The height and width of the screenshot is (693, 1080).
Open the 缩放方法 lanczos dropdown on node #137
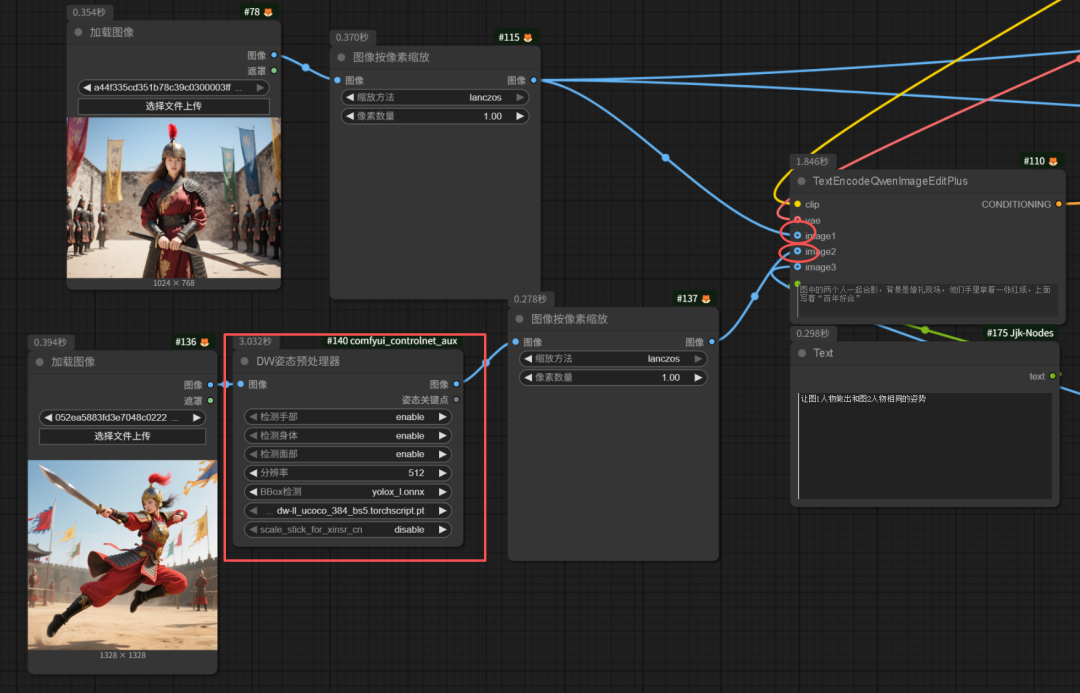pyautogui.click(x=613, y=358)
